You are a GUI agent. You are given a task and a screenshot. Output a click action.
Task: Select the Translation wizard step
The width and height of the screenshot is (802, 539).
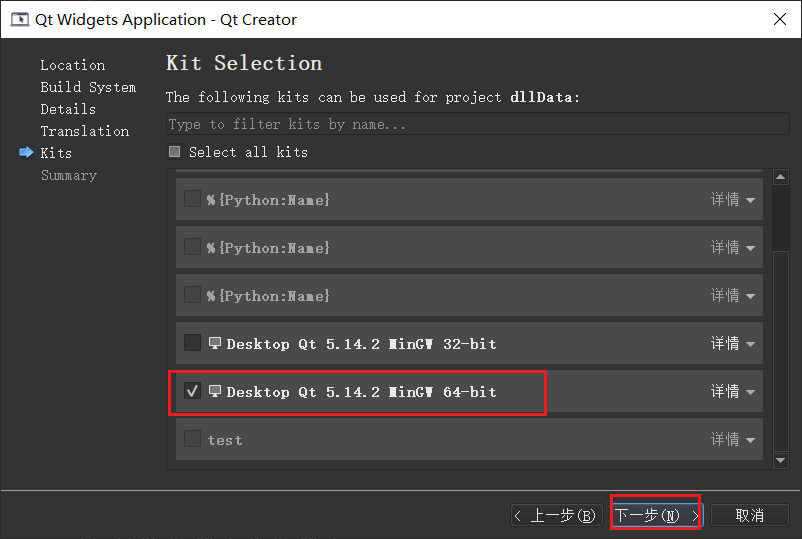85,131
